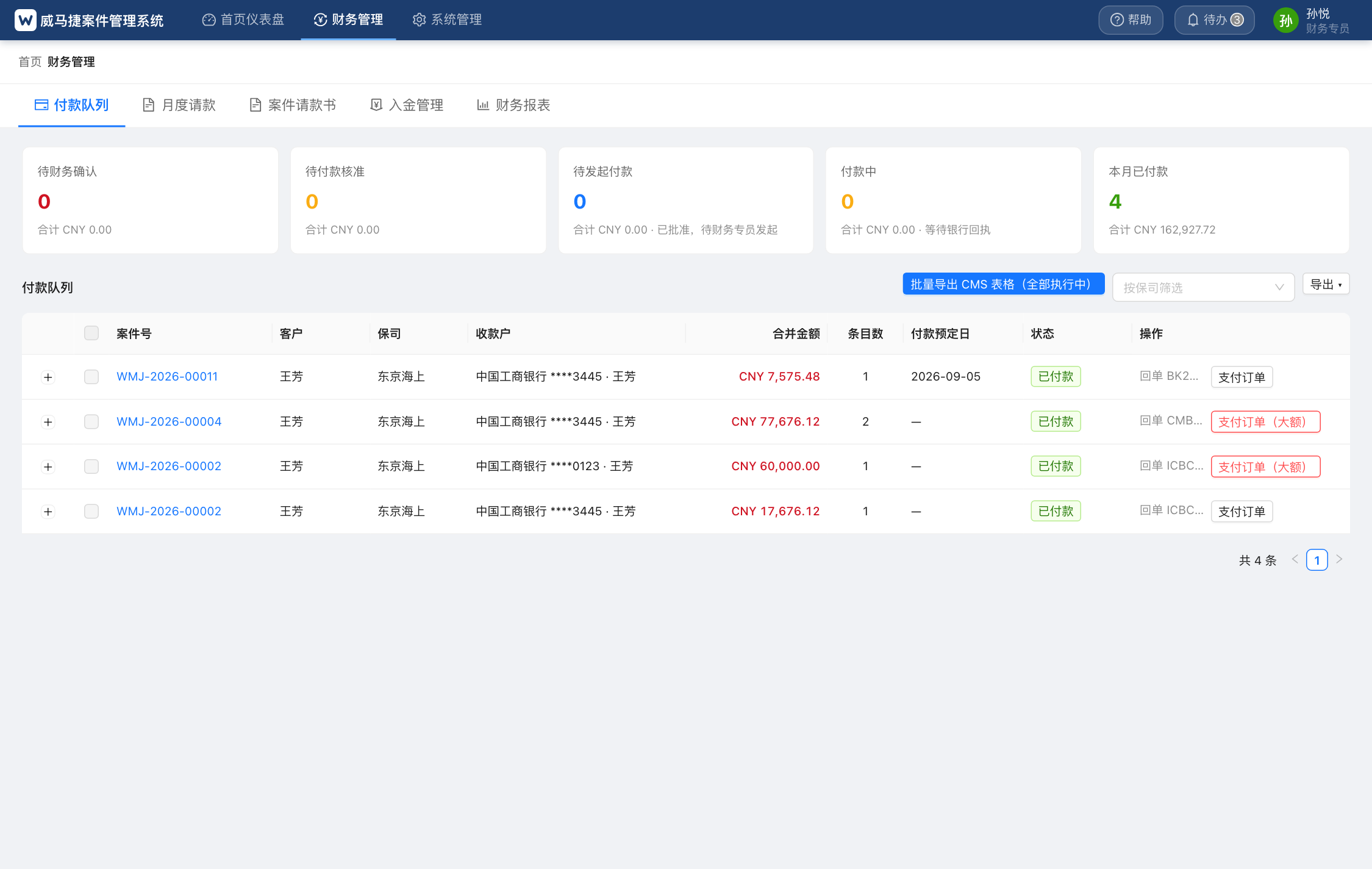This screenshot has width=1372, height=869.
Task: Click amount CNY 77,676.12
Action: [775, 421]
